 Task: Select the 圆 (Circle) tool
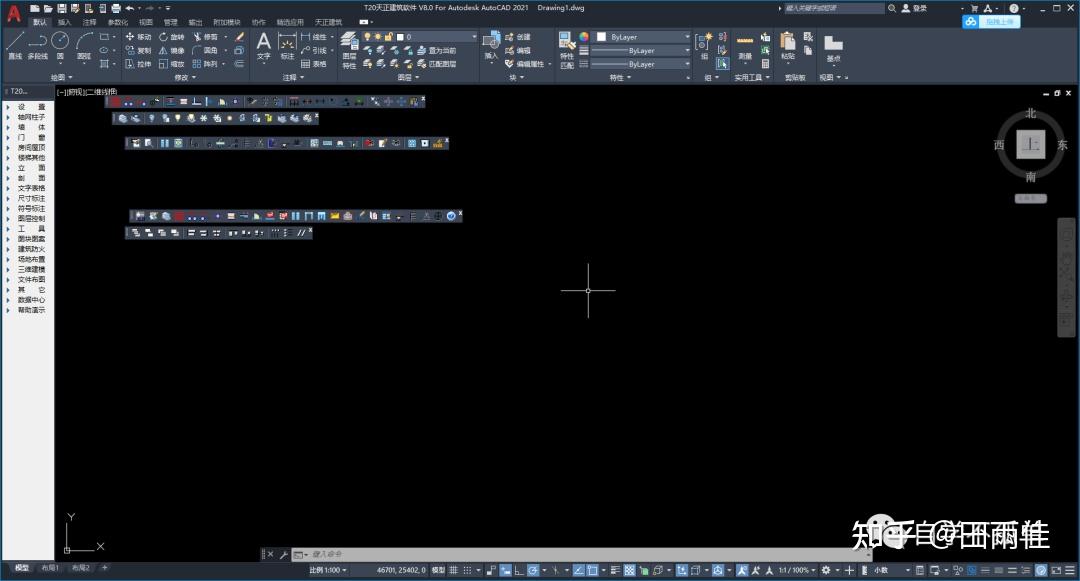click(x=61, y=45)
